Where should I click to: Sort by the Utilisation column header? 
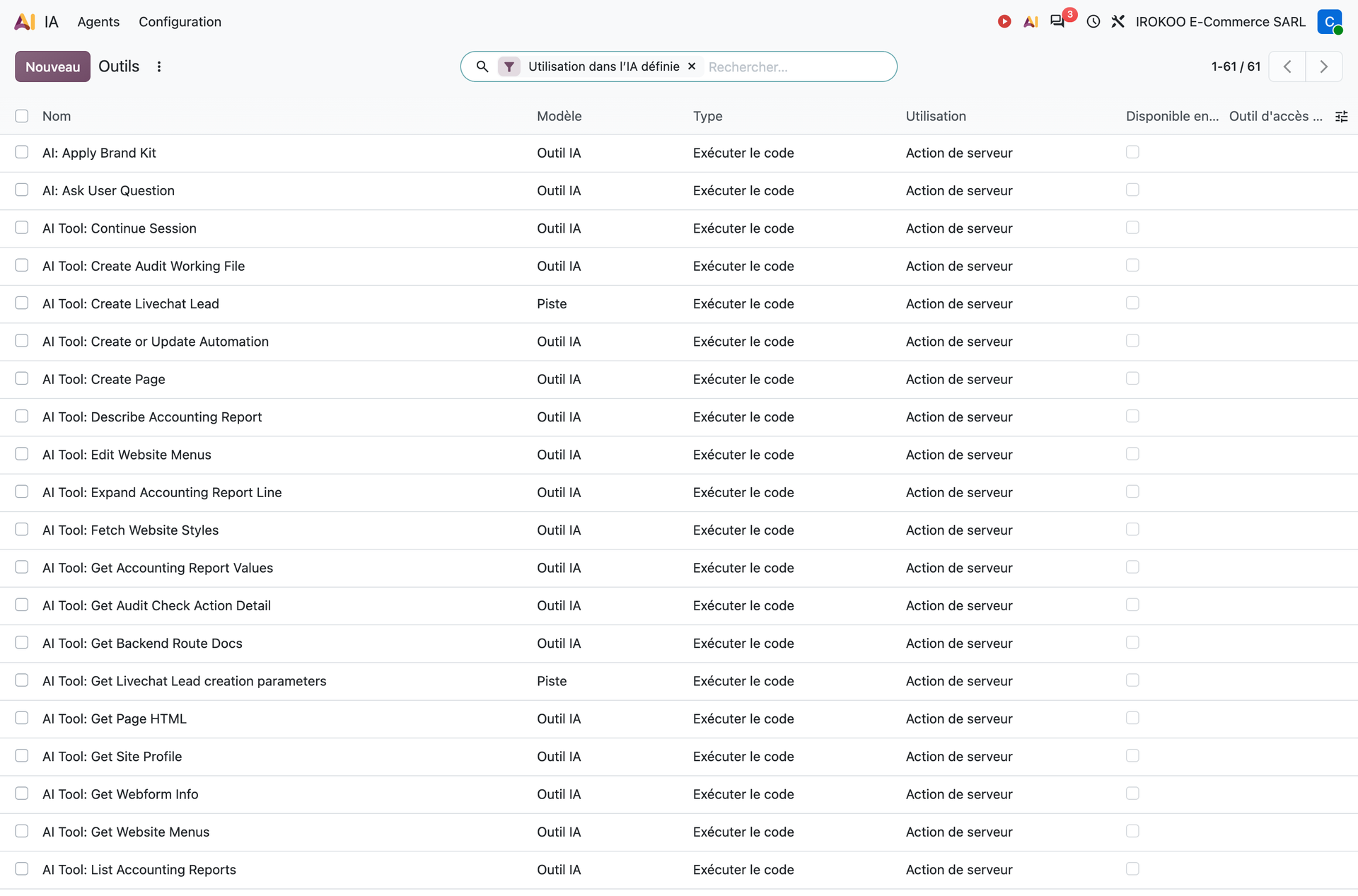pos(936,116)
